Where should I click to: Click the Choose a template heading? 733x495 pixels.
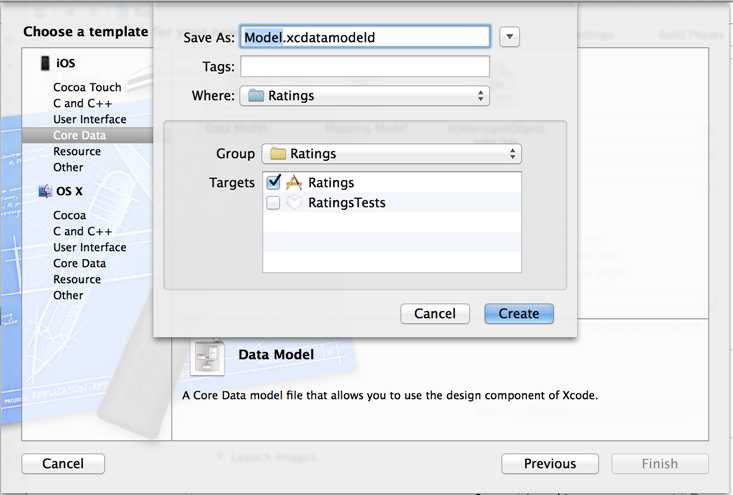tap(86, 31)
